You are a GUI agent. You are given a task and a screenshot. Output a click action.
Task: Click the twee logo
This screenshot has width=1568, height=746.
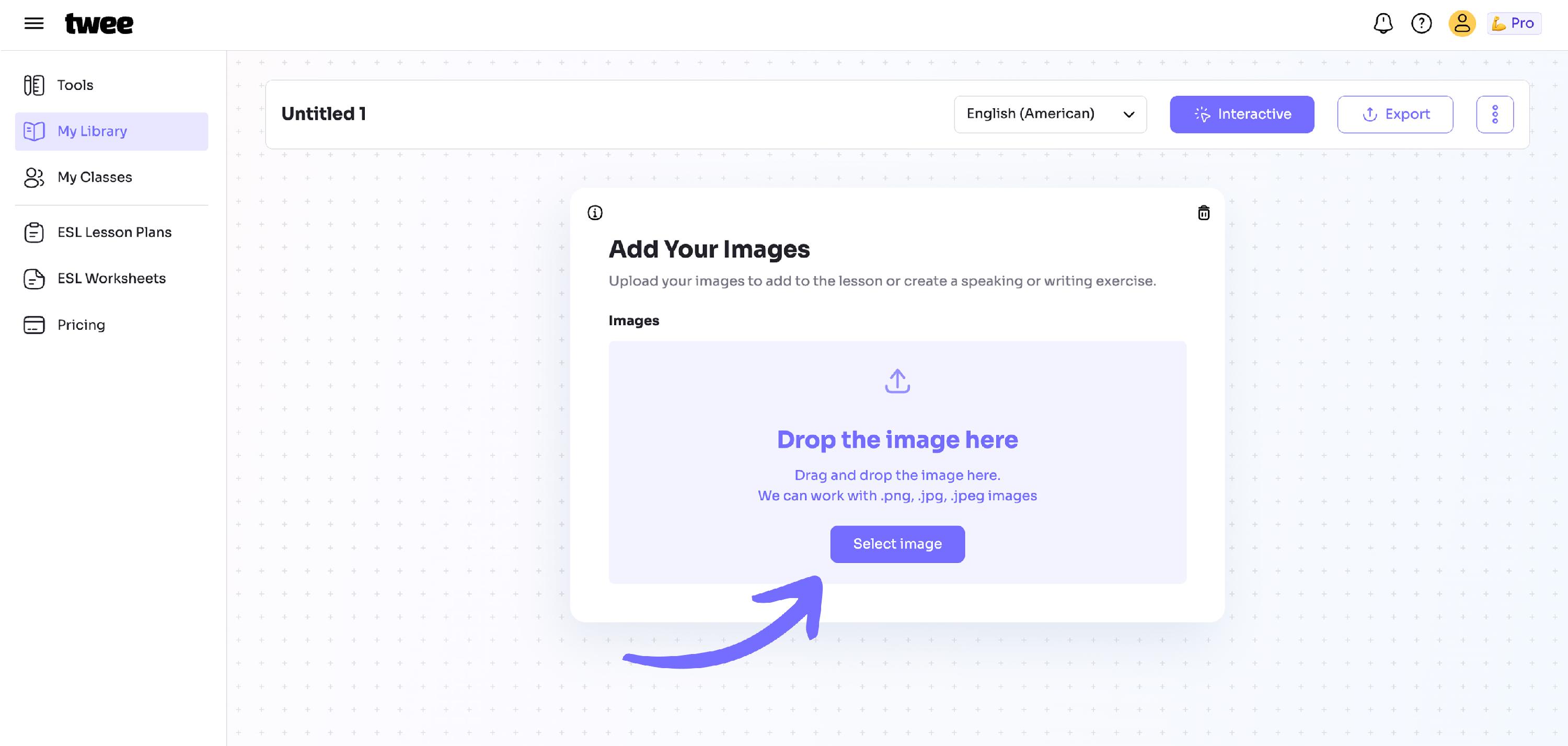99,24
